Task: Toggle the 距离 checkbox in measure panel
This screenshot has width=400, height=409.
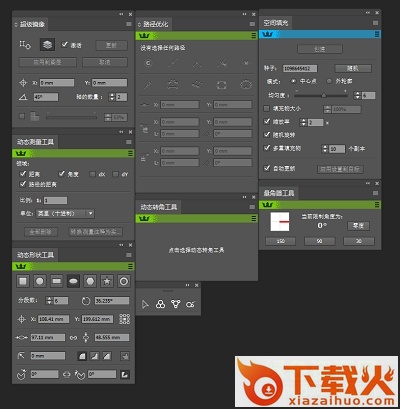Action: click(23, 174)
